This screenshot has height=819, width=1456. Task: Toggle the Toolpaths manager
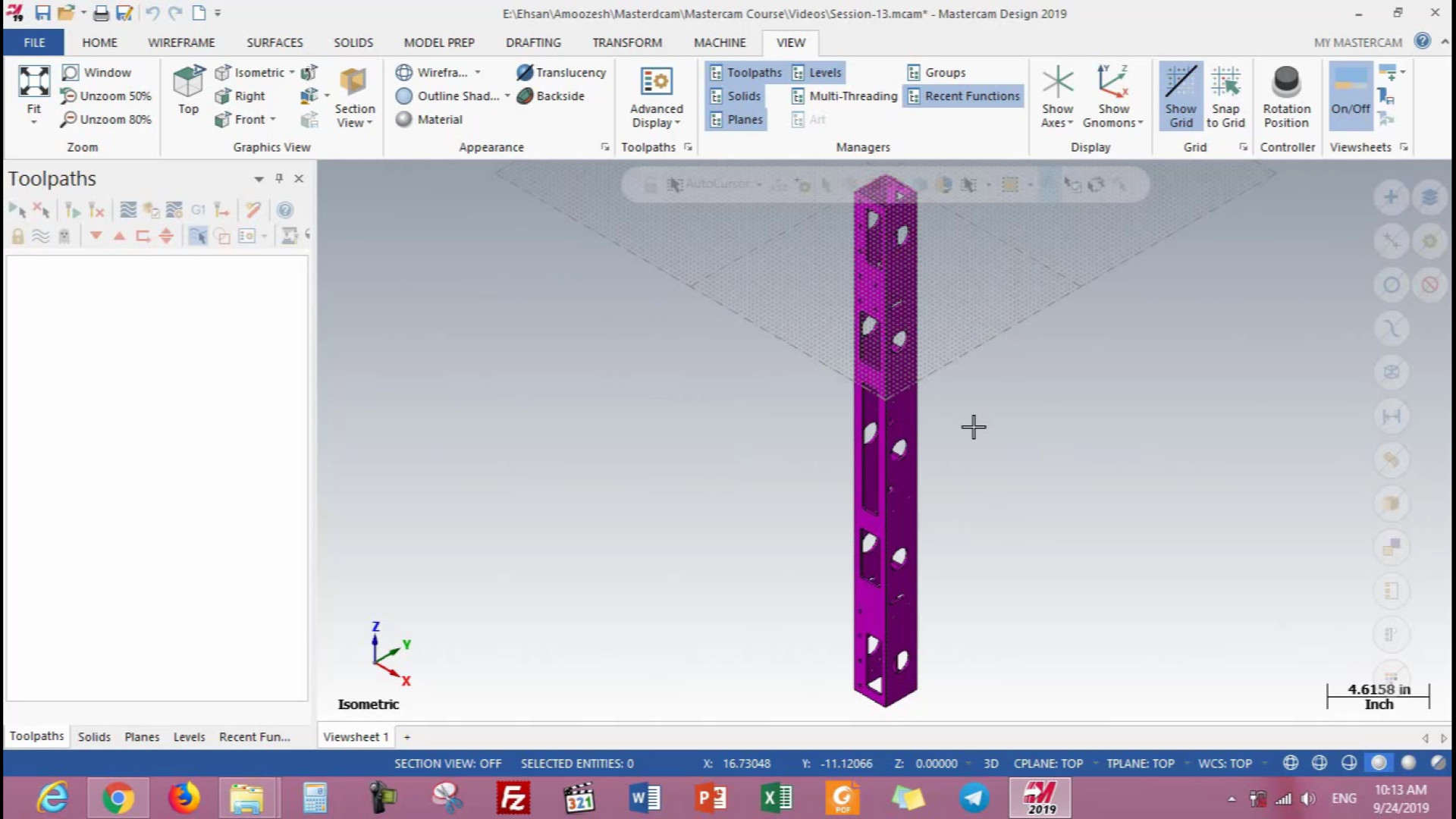(745, 72)
